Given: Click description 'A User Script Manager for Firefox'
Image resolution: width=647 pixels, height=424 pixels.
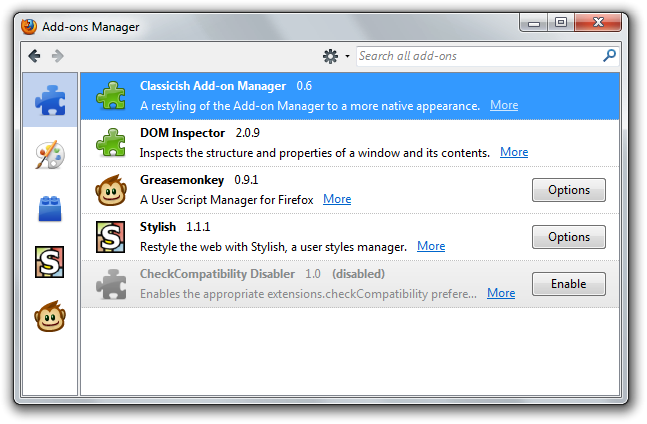Looking at the screenshot, I should click(227, 200).
